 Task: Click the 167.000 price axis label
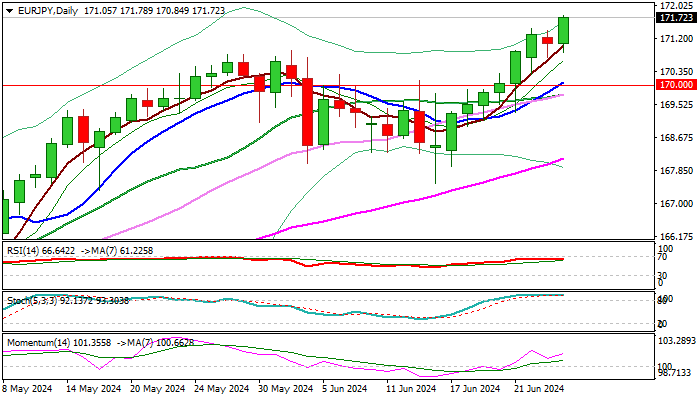coord(674,204)
